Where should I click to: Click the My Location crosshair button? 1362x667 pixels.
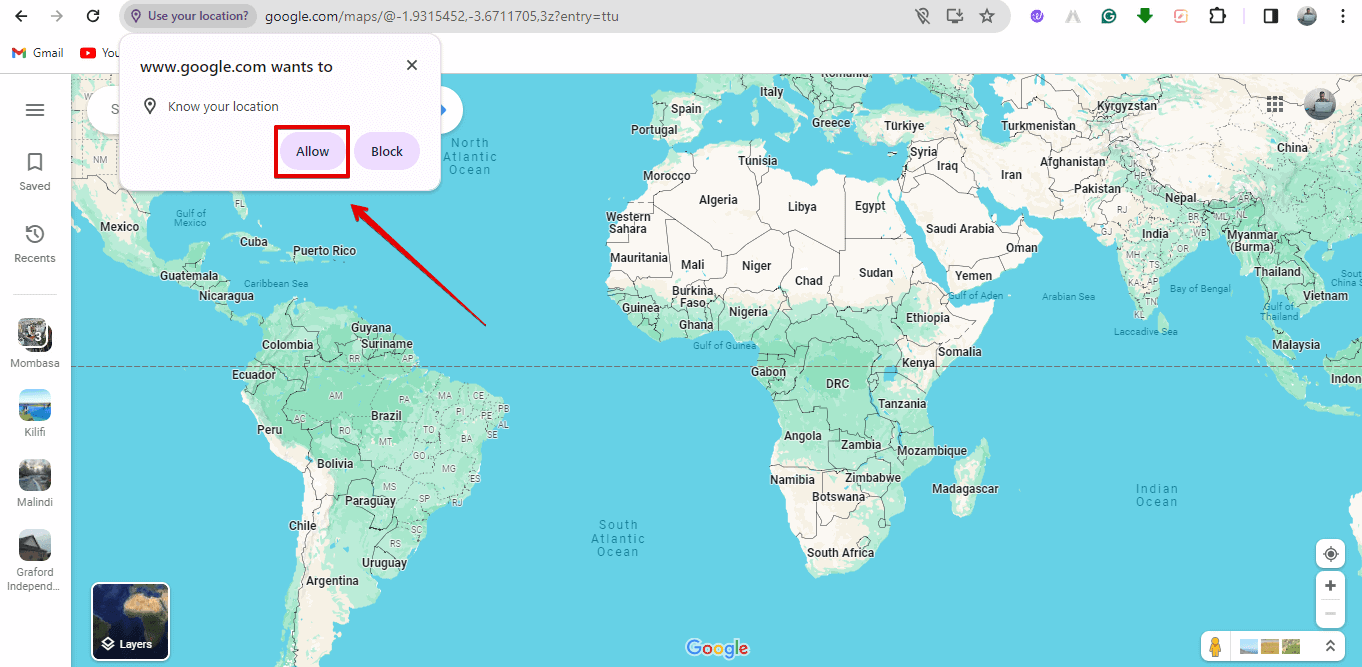(1330, 553)
